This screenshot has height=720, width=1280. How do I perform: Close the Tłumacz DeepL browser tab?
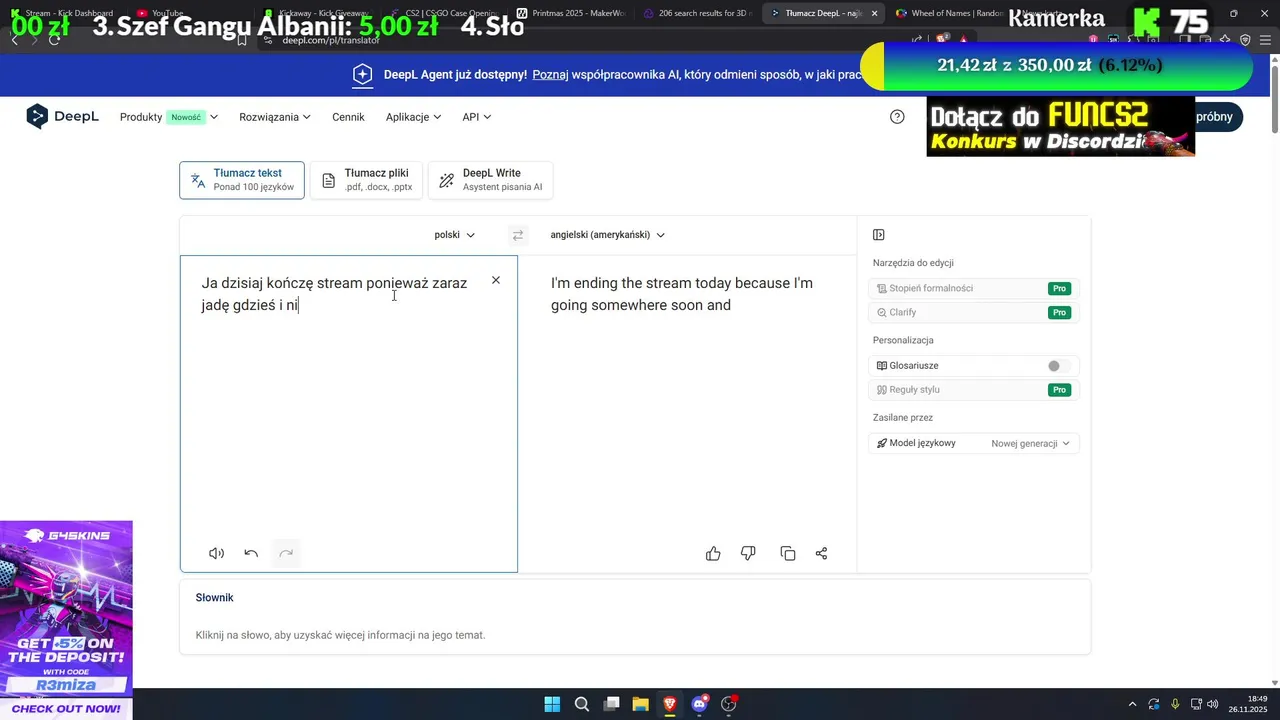875,13
